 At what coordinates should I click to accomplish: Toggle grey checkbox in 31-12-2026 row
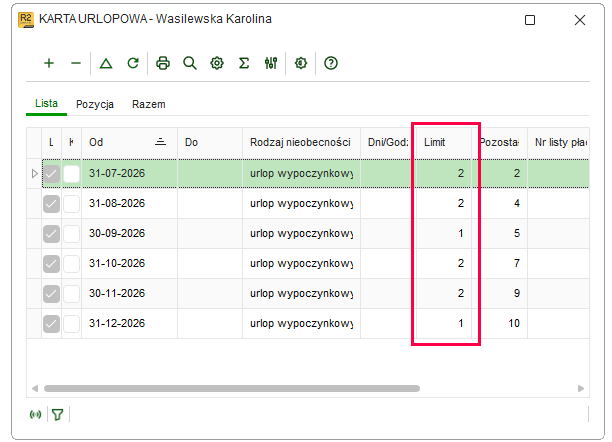pos(51,324)
